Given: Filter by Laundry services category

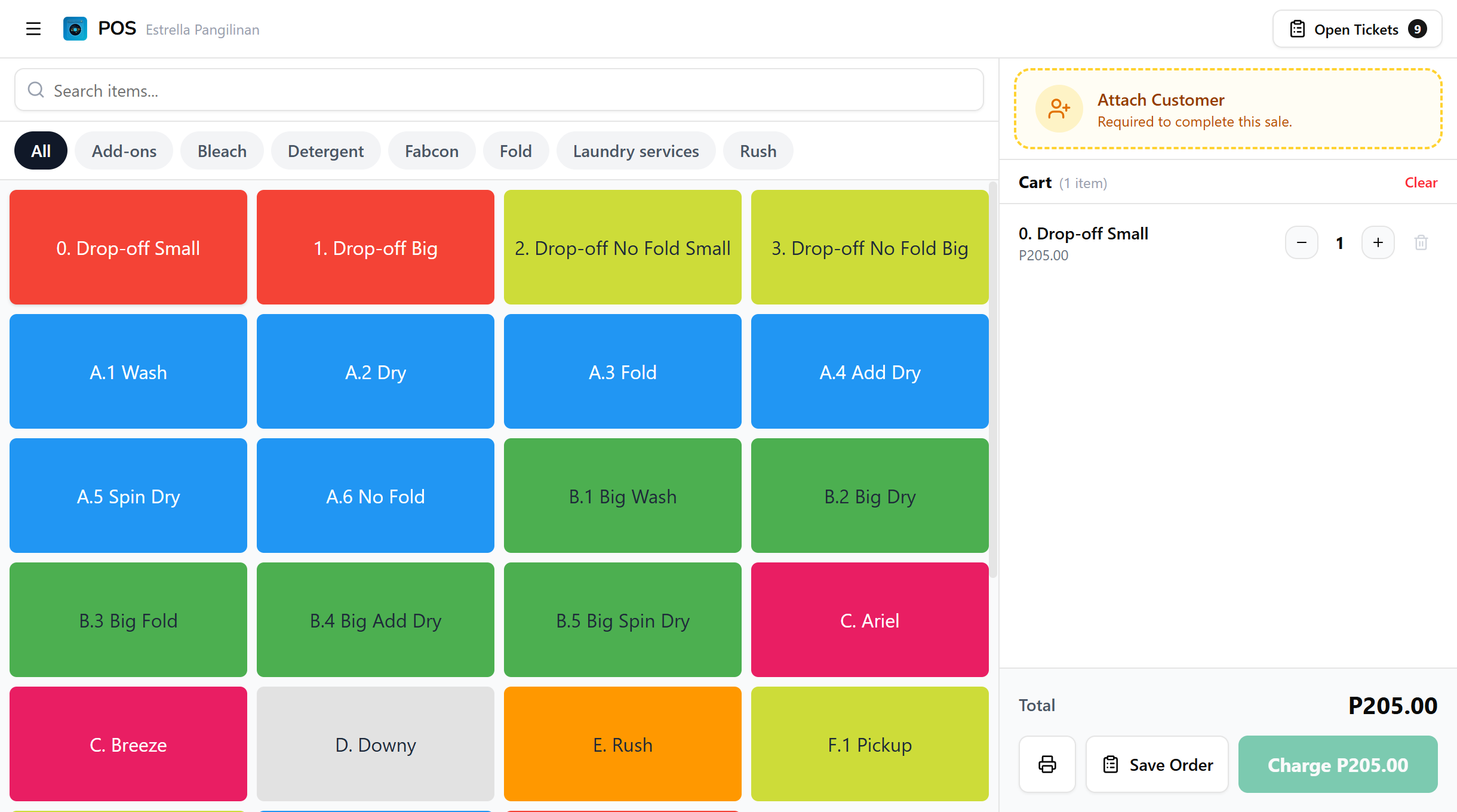Looking at the screenshot, I should point(636,151).
